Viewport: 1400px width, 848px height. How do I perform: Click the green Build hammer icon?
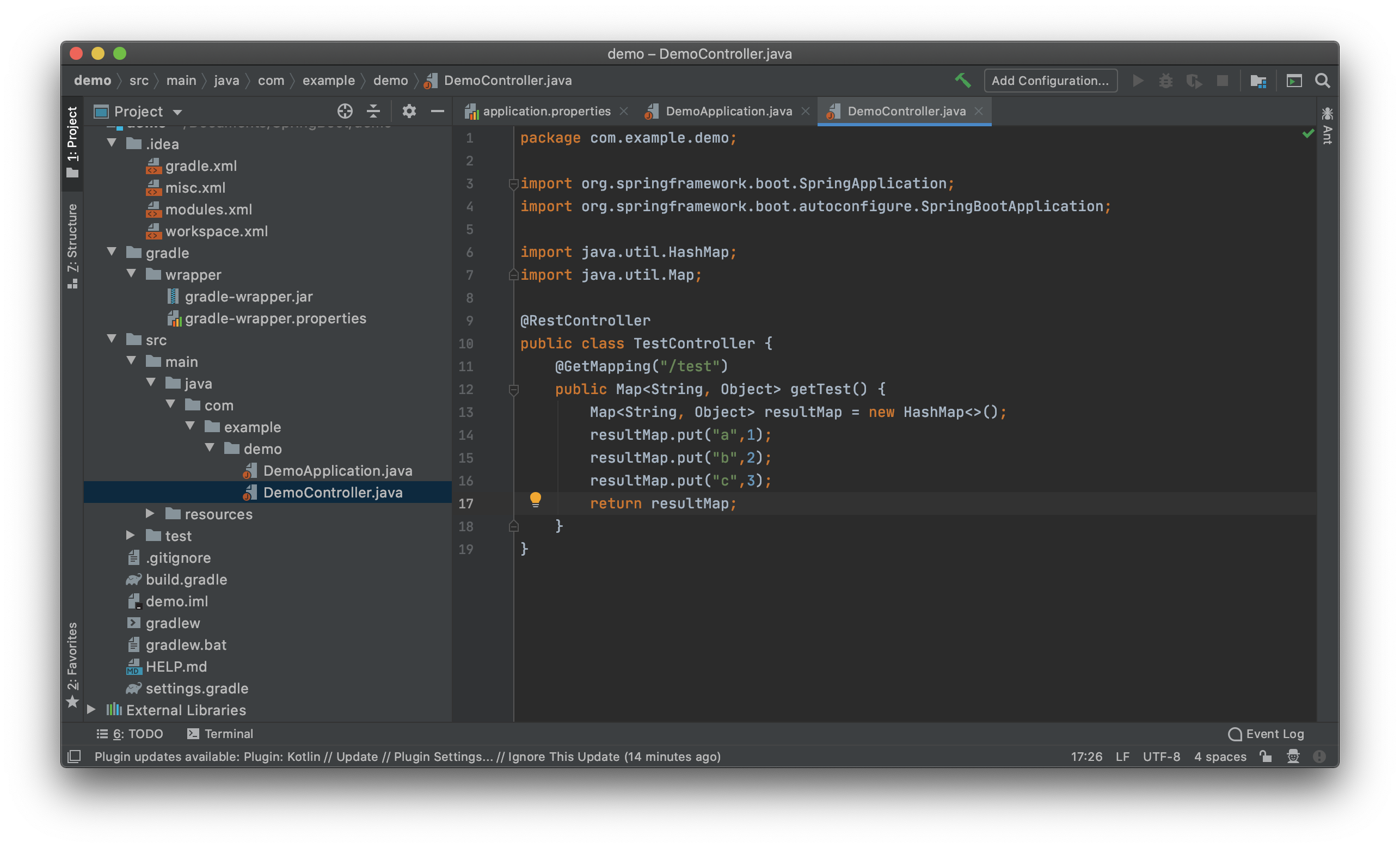pos(962,81)
